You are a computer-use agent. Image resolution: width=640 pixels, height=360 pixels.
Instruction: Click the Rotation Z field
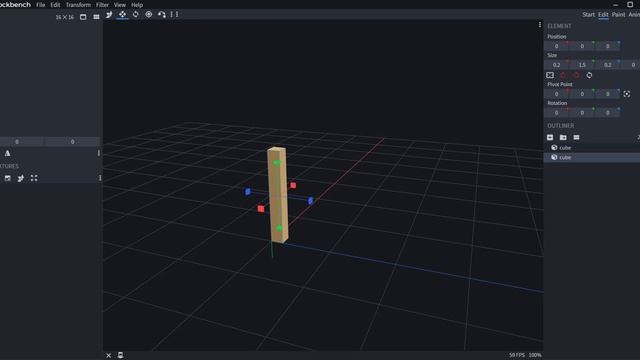click(608, 113)
